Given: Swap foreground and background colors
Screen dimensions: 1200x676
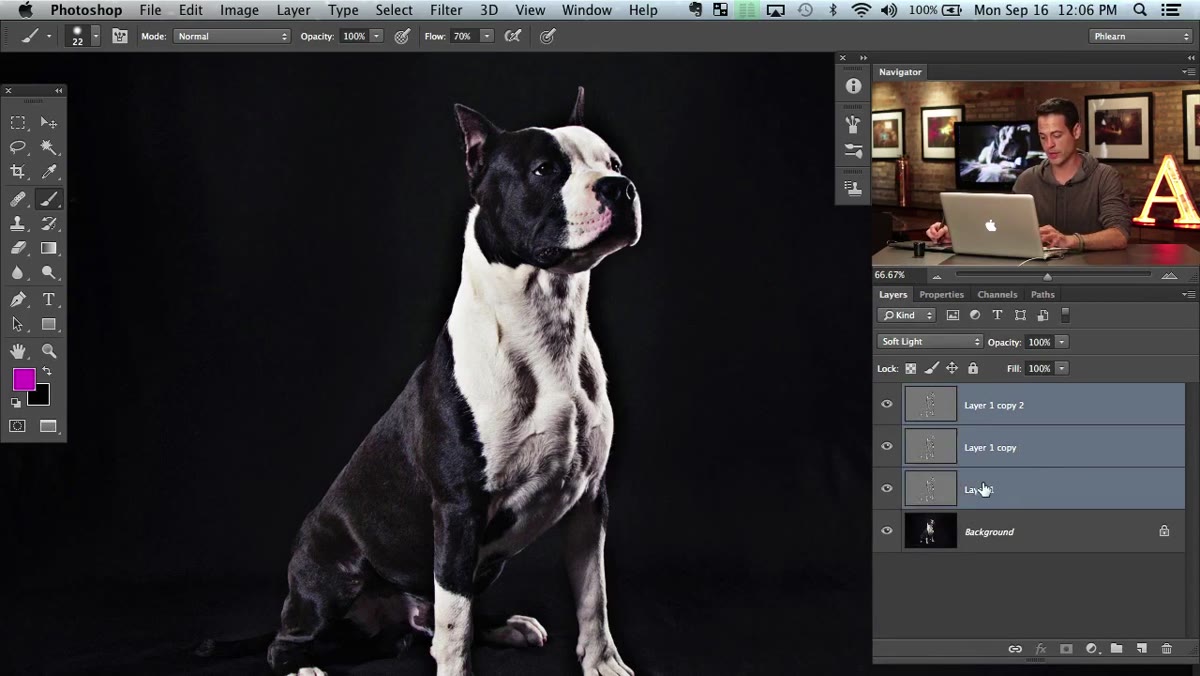Looking at the screenshot, I should [46, 372].
